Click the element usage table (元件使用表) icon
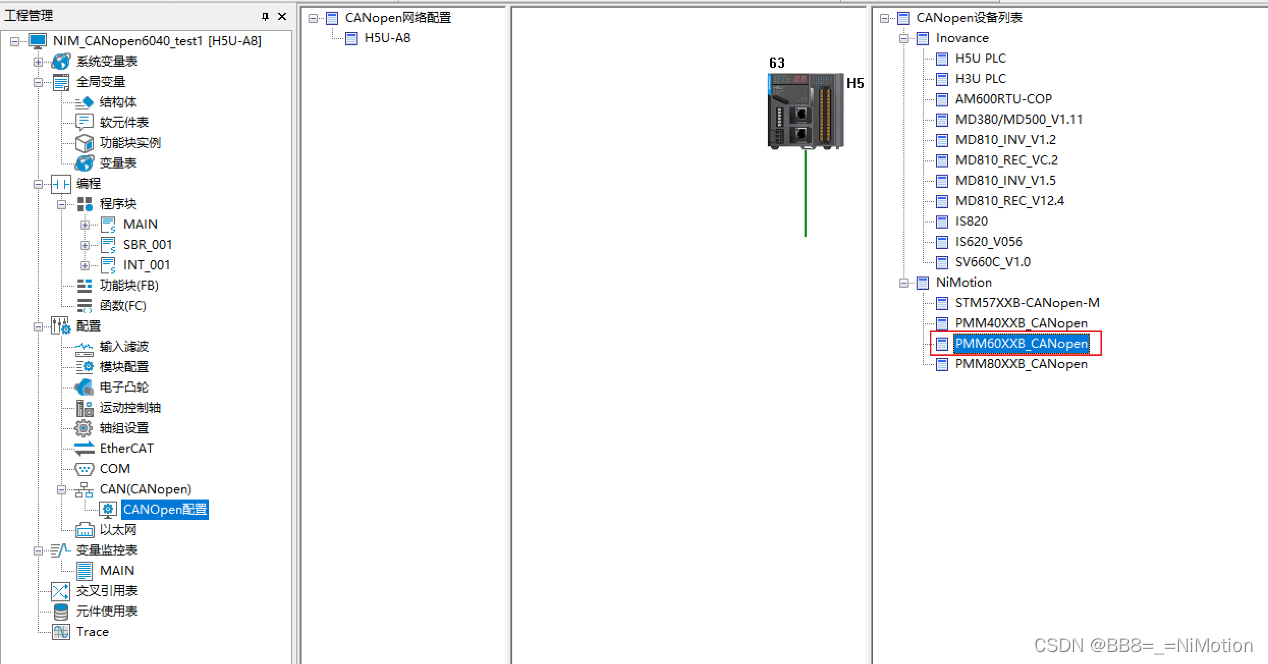 61,611
